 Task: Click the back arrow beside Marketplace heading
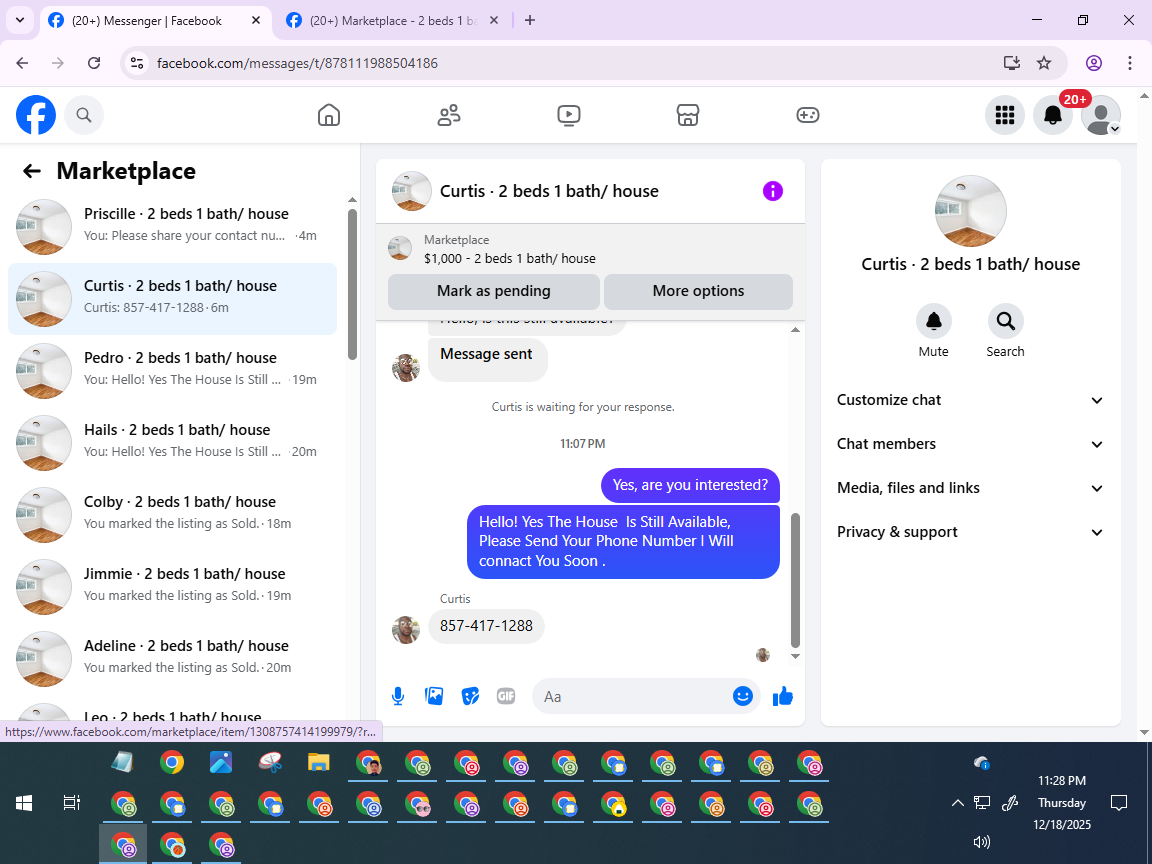(32, 171)
